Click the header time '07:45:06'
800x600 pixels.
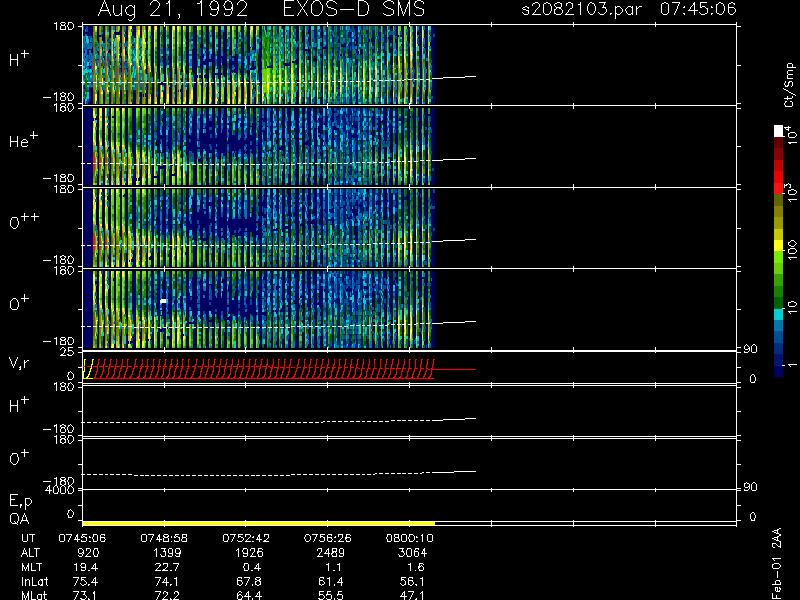pyautogui.click(x=698, y=9)
